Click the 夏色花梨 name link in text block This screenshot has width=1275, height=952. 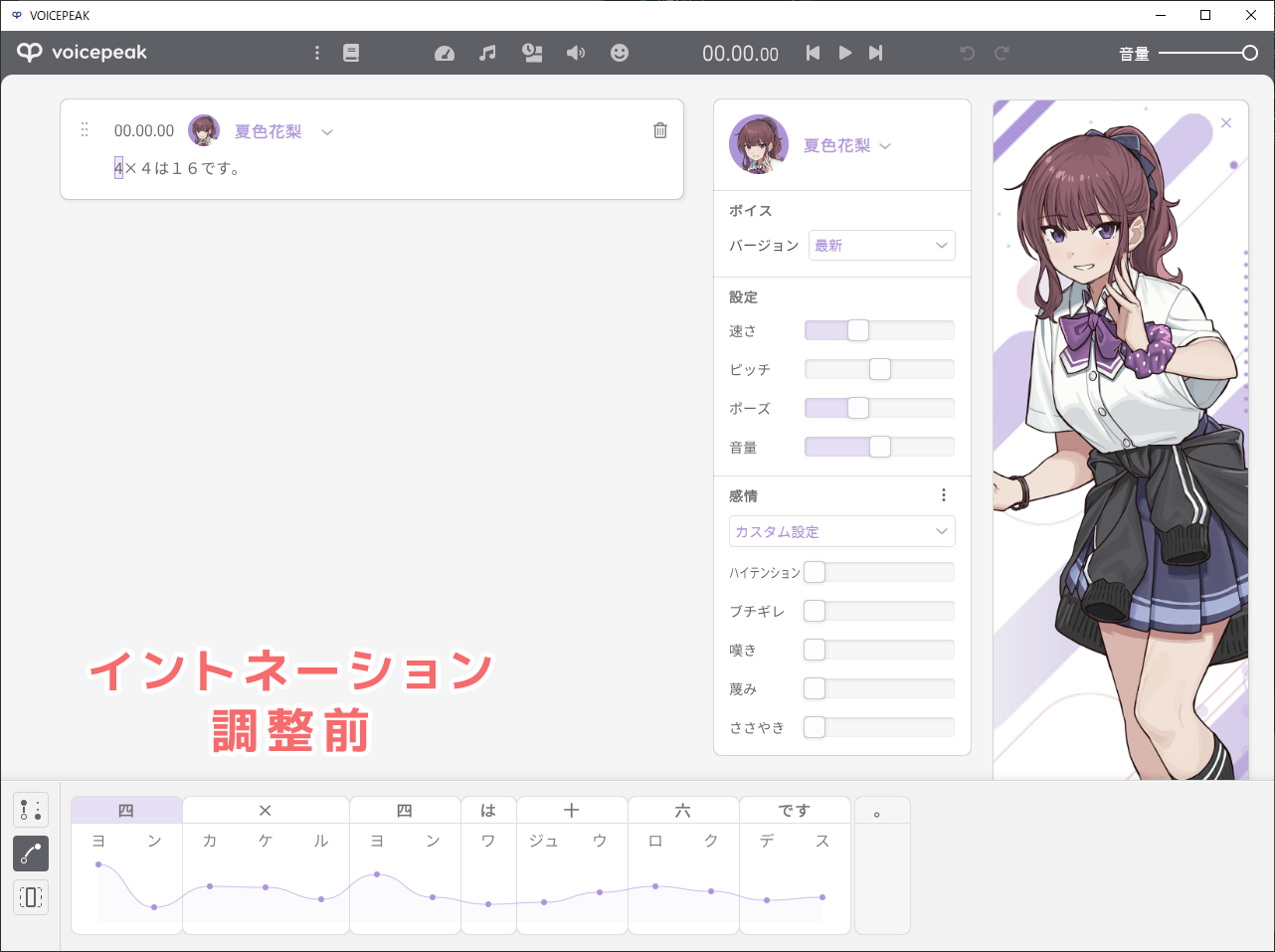(x=269, y=131)
